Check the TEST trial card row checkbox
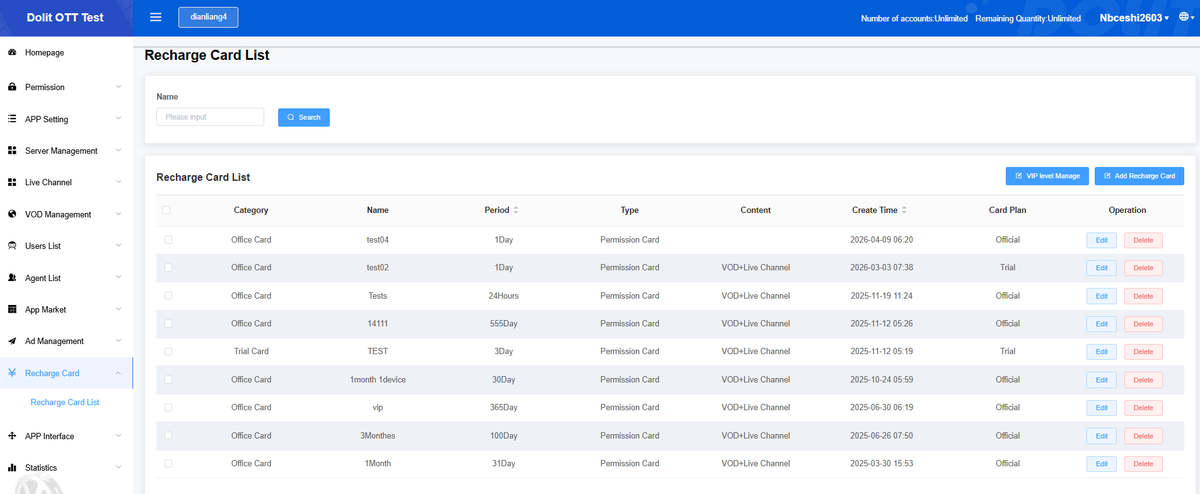 click(x=167, y=351)
